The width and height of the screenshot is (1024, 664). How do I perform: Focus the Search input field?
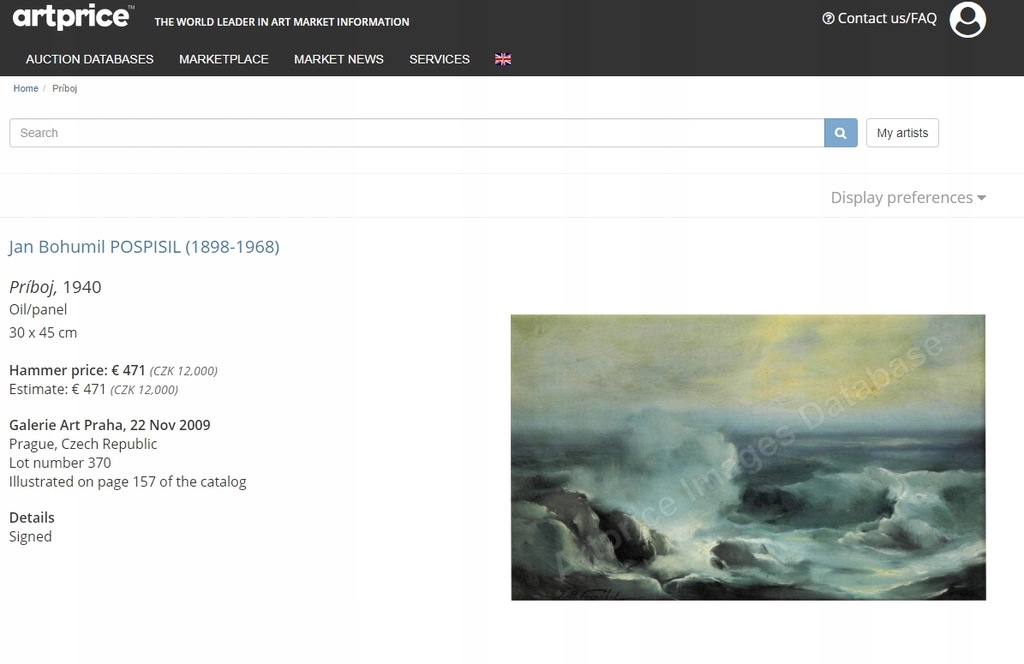(417, 133)
